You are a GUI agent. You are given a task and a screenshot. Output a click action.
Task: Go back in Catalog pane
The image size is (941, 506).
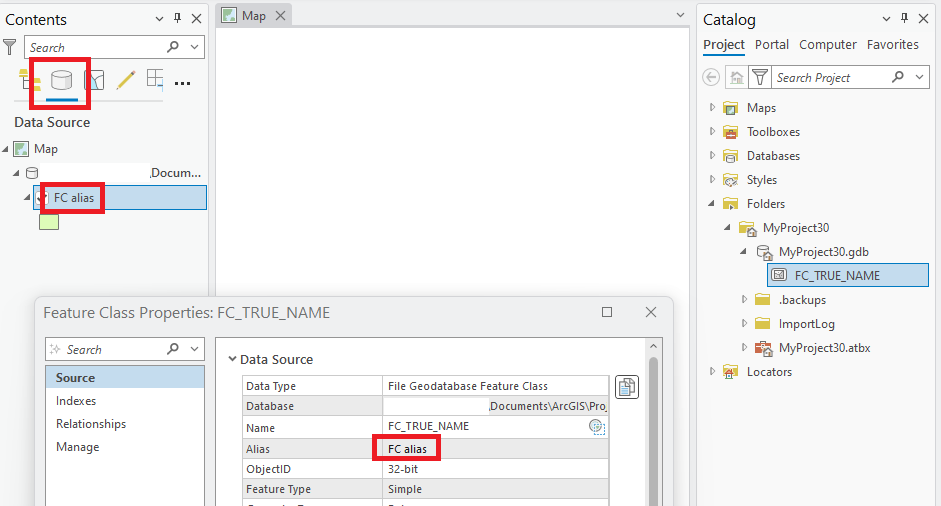pyautogui.click(x=711, y=77)
